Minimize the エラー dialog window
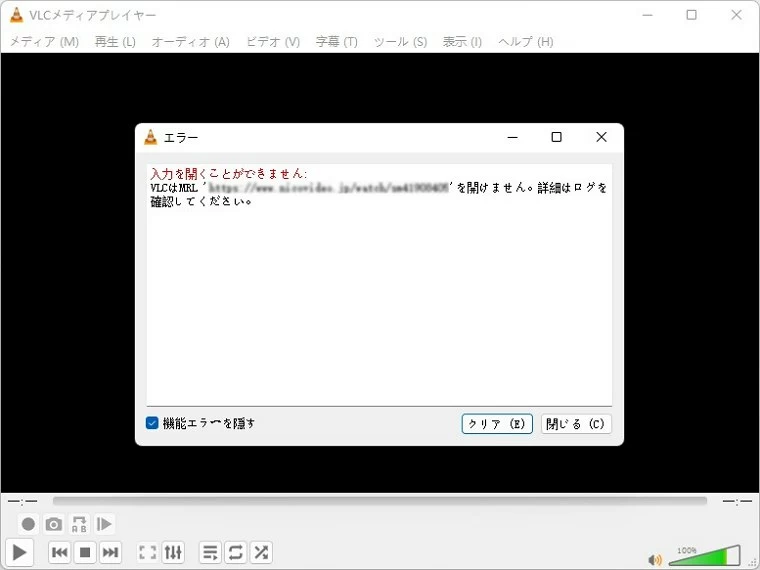This screenshot has height=570, width=760. click(512, 137)
